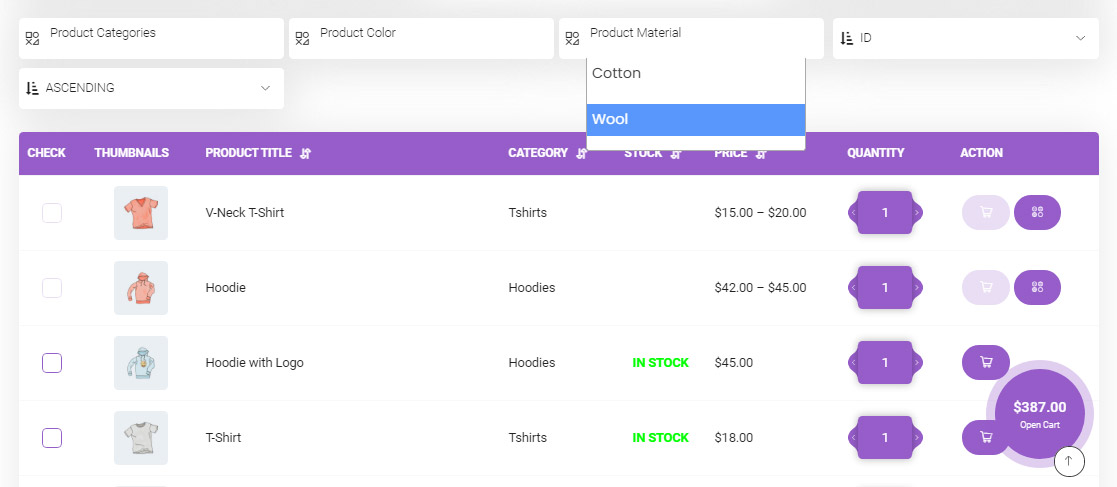1117x487 pixels.
Task: Click disabled cart icon for V-Neck T-Shirt
Action: [986, 212]
